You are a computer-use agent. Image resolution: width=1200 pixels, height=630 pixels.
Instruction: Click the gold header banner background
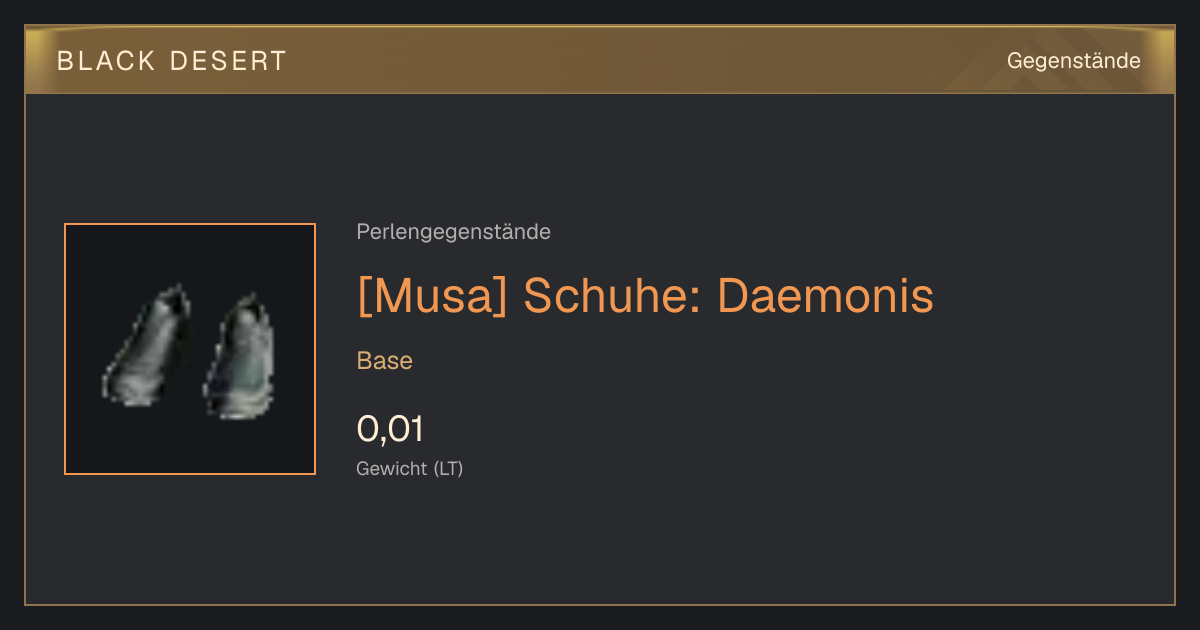(600, 61)
